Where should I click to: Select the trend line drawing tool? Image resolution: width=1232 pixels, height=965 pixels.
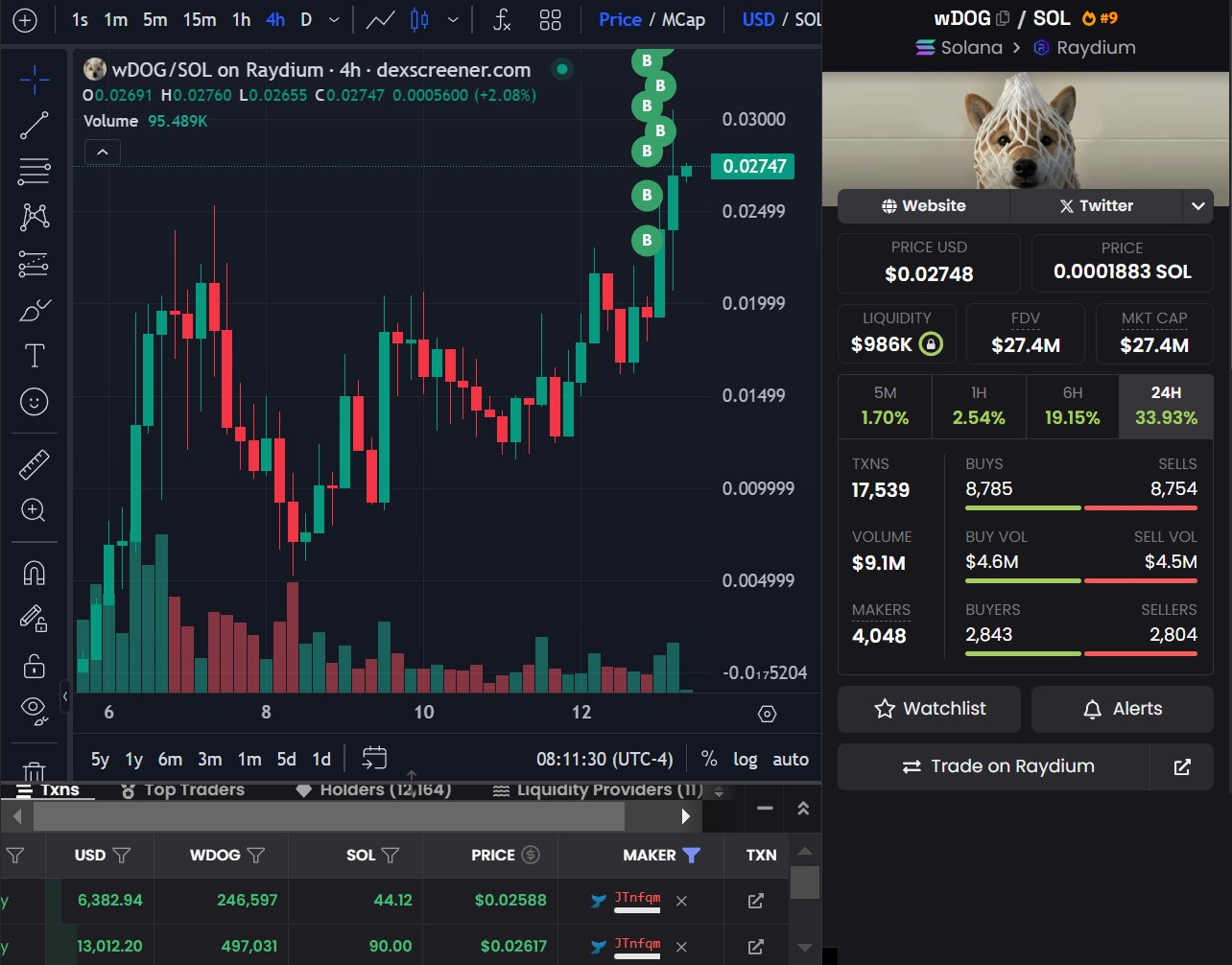[35, 126]
